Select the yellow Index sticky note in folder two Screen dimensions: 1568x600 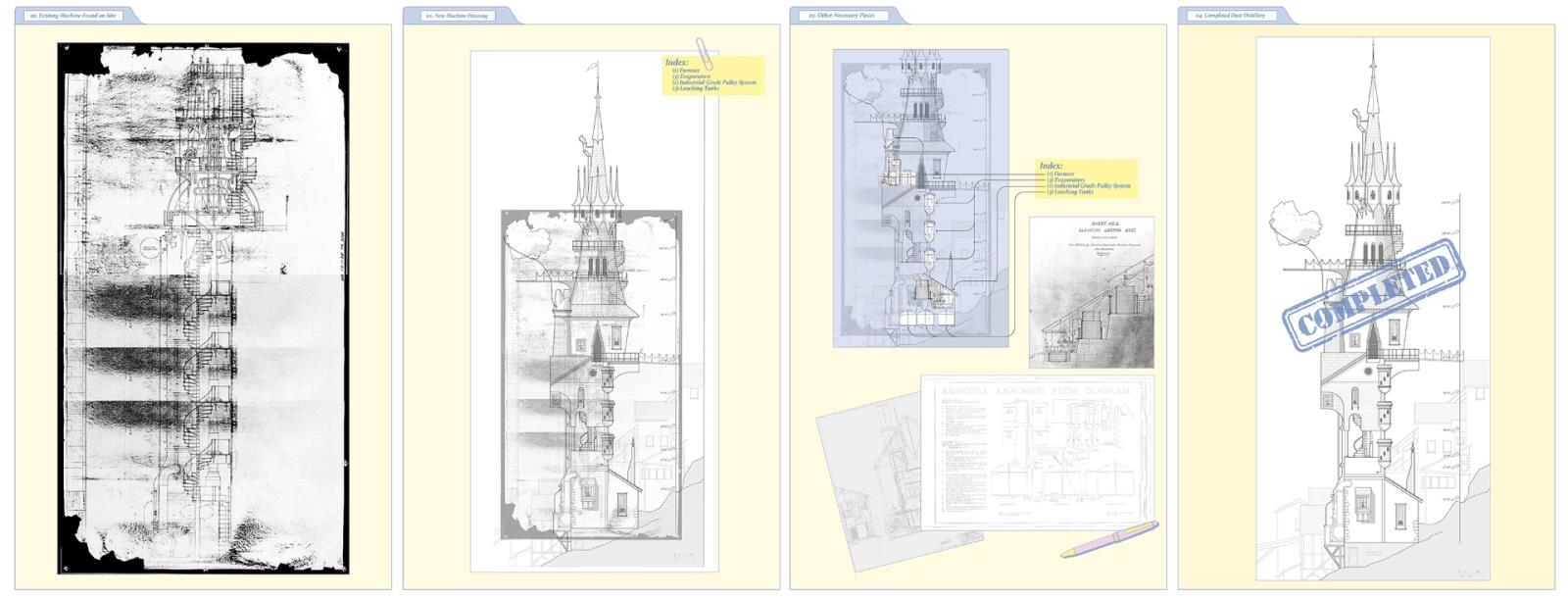pos(713,76)
